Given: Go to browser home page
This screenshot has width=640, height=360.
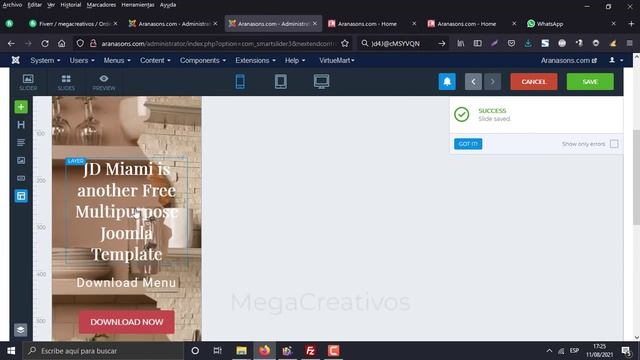Looking at the screenshot, I should [61, 43].
